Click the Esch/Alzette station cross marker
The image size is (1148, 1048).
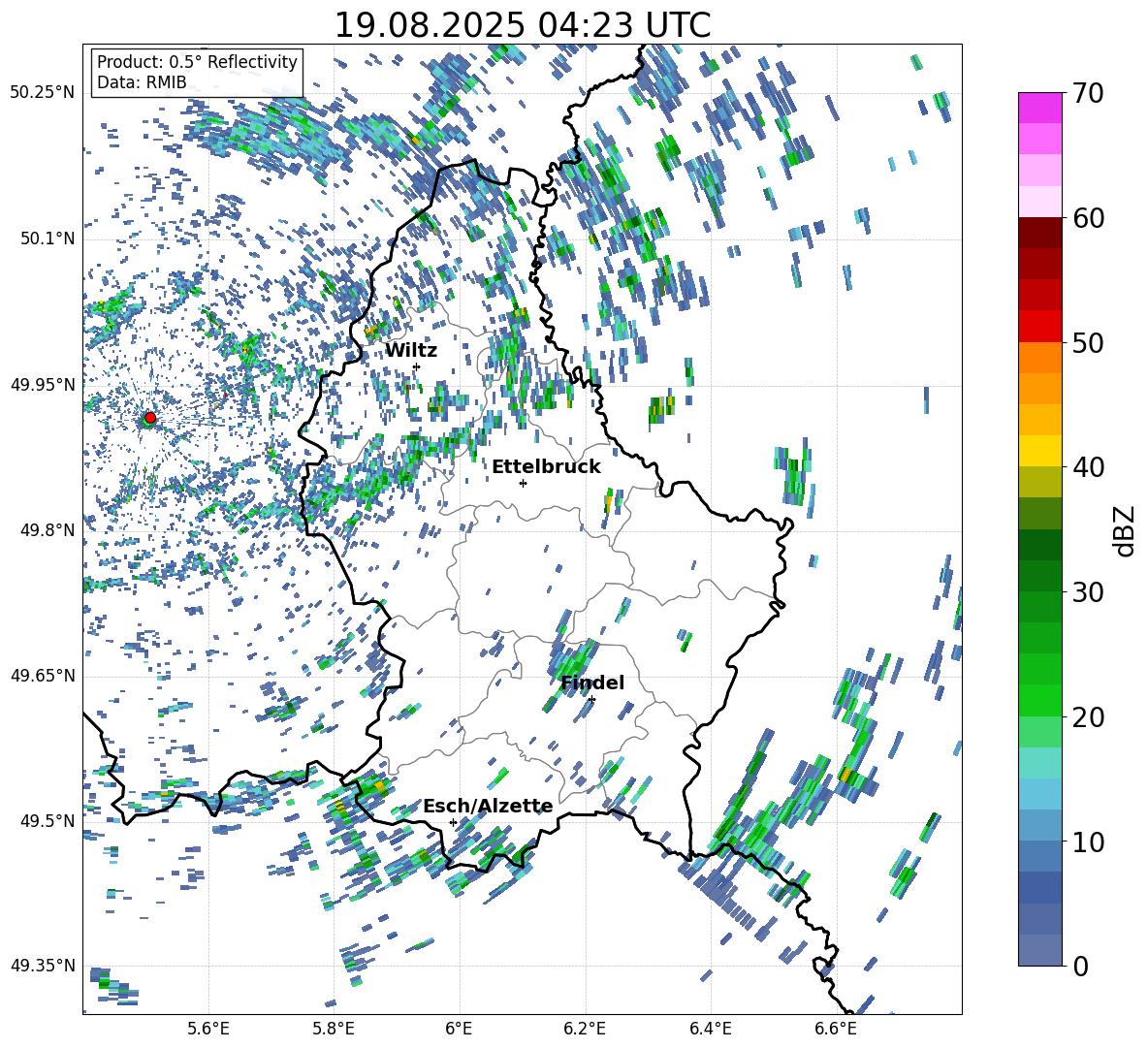(453, 822)
